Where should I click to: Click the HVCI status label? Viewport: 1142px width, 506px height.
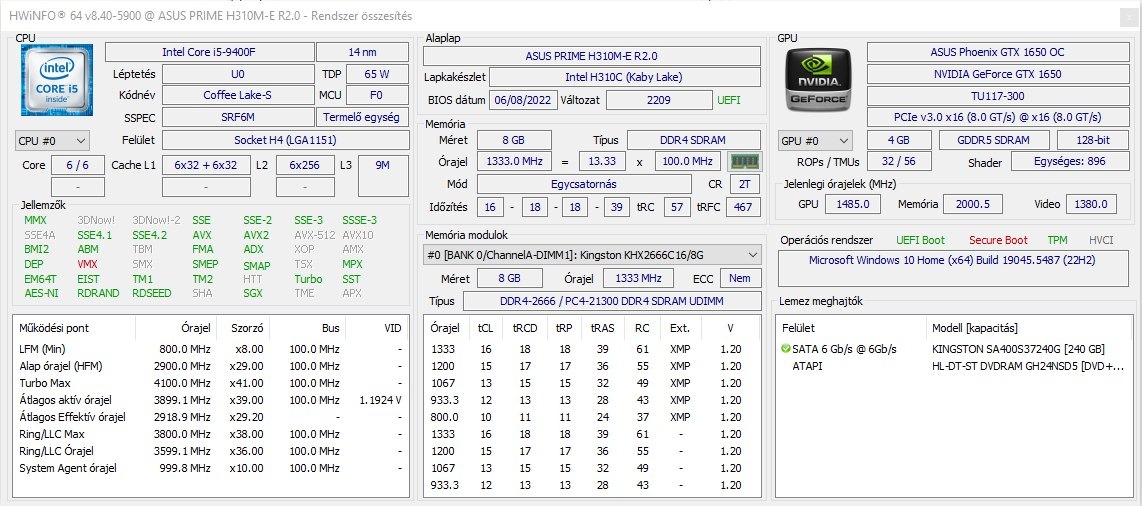coord(1100,240)
